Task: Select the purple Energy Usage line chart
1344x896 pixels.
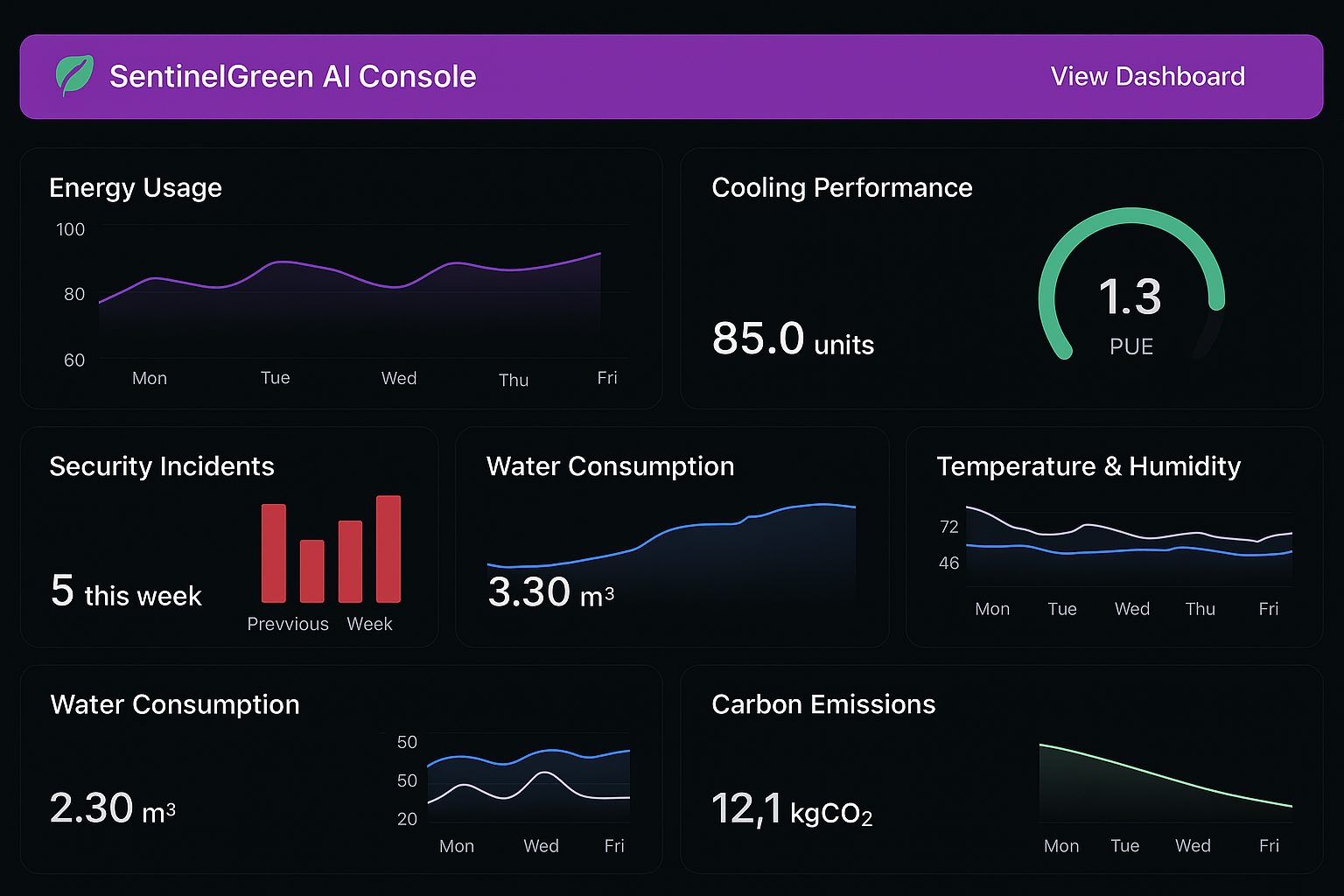Action: tap(350, 276)
